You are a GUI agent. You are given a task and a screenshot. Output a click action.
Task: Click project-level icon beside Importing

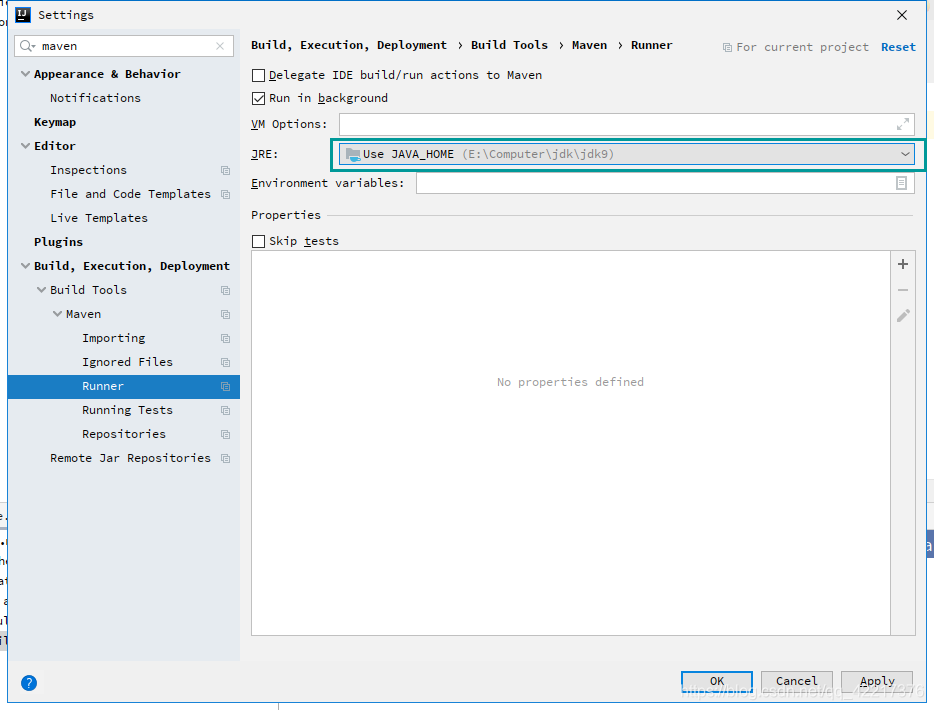tap(225, 338)
